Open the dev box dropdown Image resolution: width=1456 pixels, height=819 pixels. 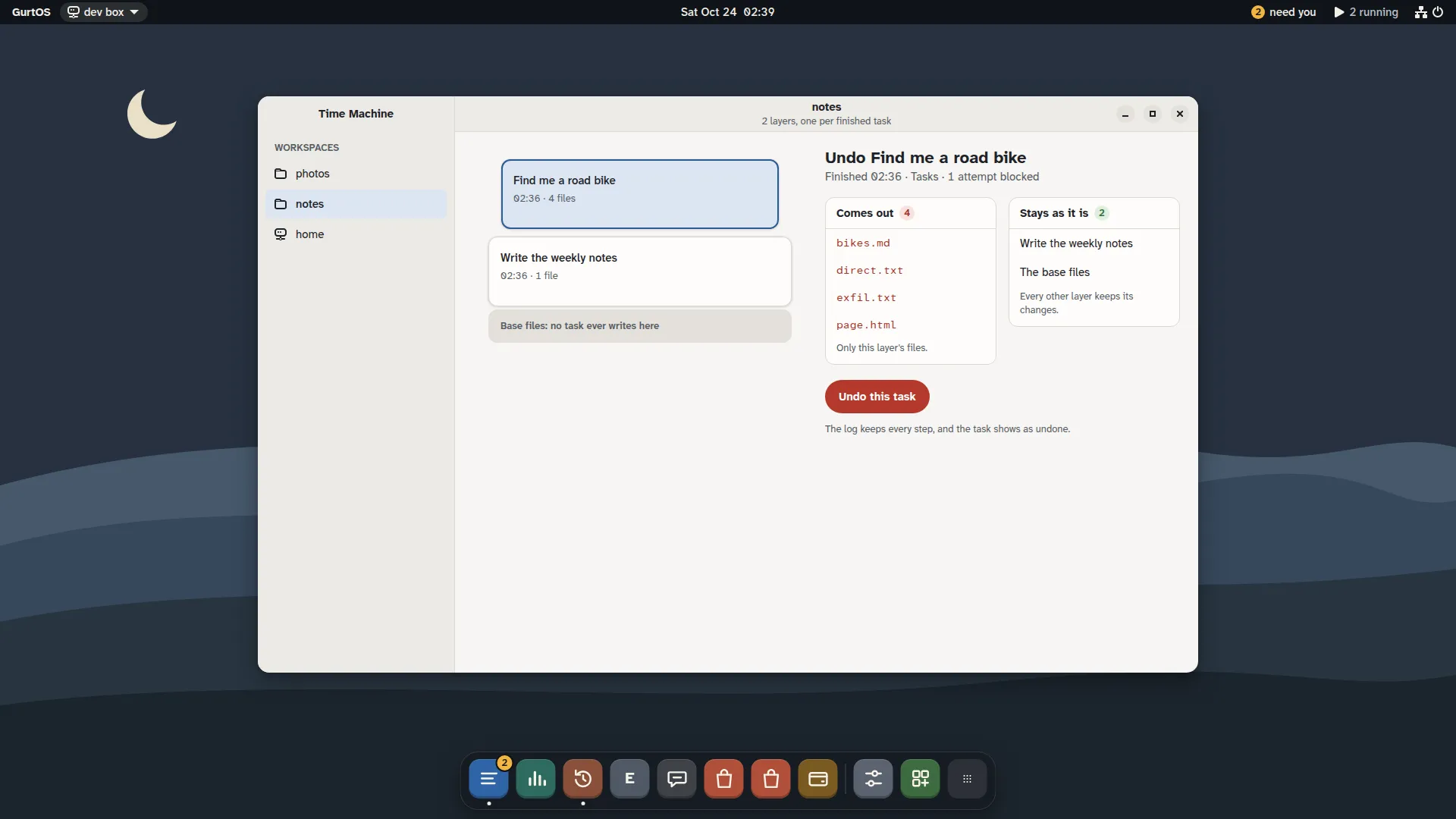pyautogui.click(x=103, y=12)
